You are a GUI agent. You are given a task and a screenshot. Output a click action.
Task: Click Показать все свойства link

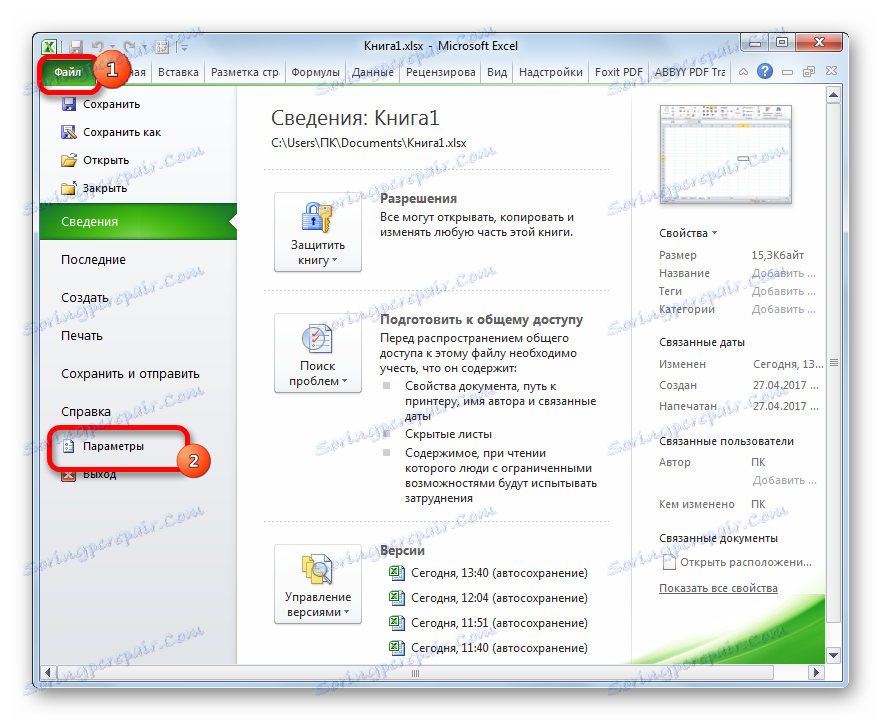coord(718,588)
